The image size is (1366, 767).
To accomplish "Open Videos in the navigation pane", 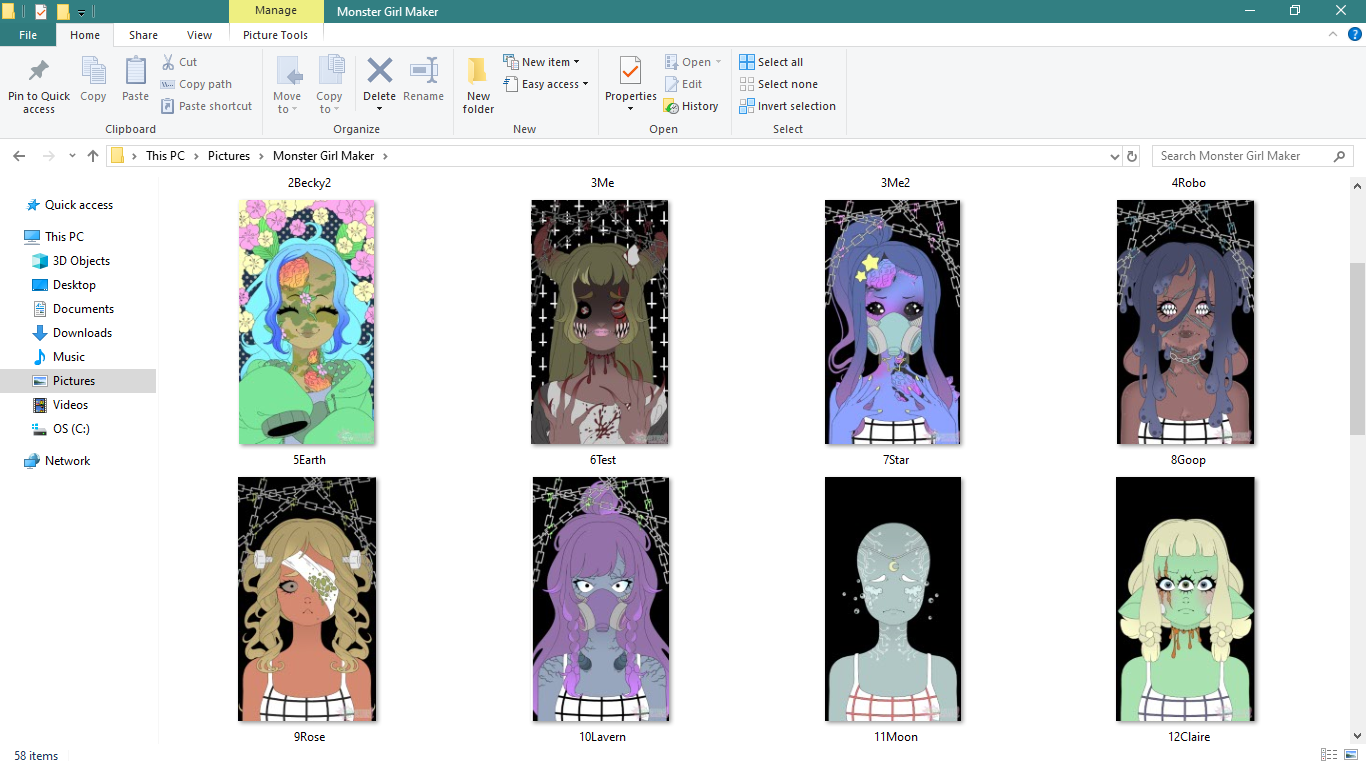I will pyautogui.click(x=70, y=405).
